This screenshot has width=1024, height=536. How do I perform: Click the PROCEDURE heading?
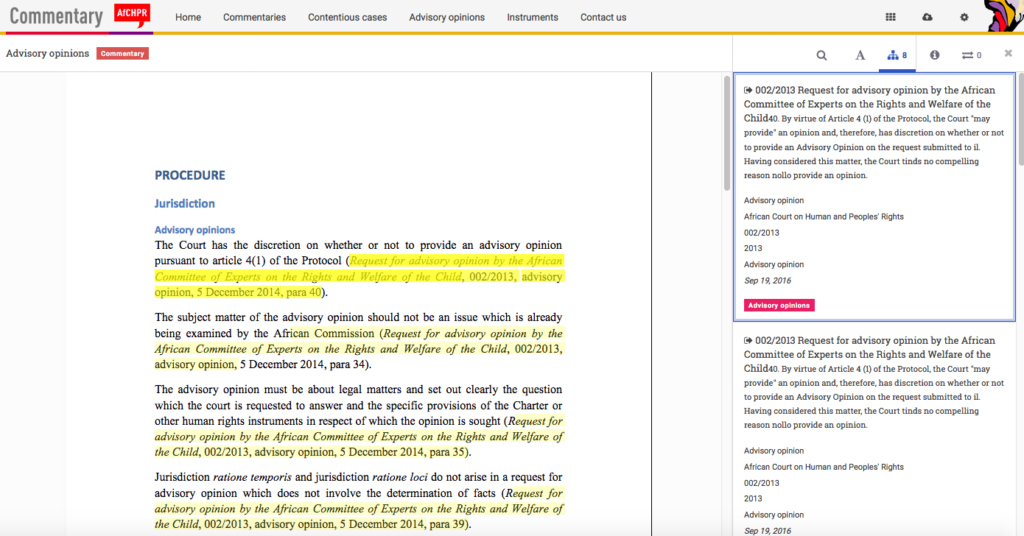point(189,175)
